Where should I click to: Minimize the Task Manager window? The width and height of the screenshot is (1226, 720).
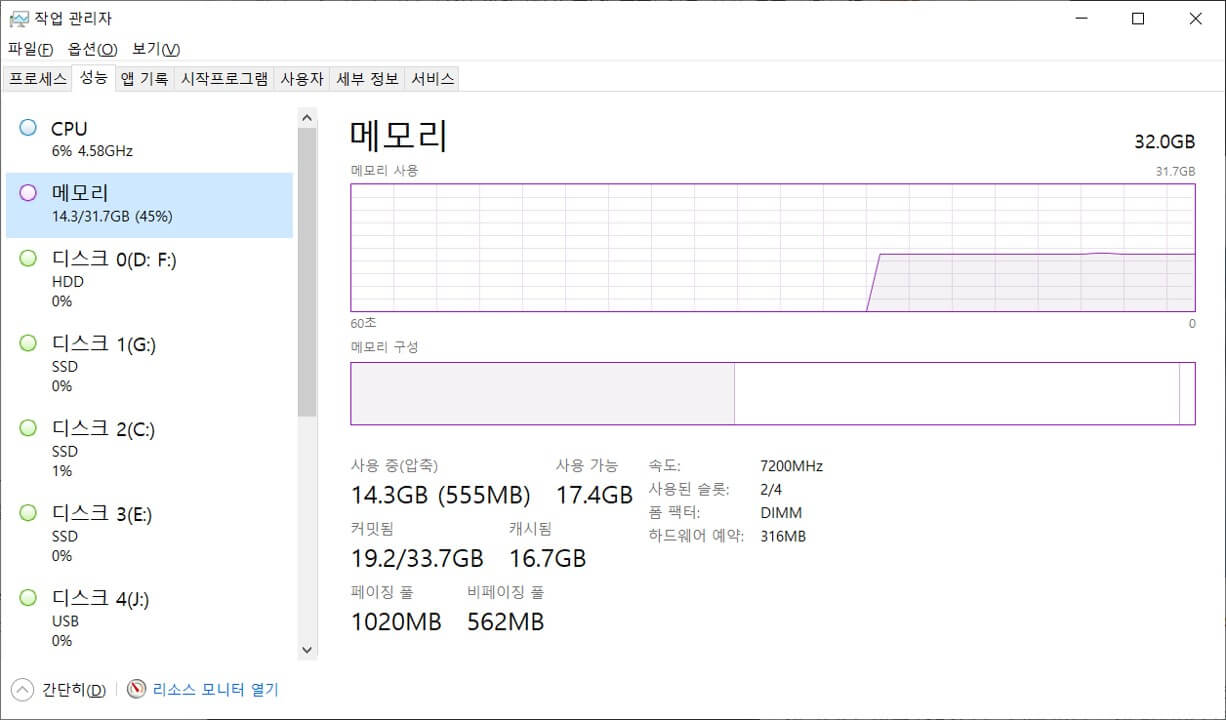pyautogui.click(x=1081, y=18)
